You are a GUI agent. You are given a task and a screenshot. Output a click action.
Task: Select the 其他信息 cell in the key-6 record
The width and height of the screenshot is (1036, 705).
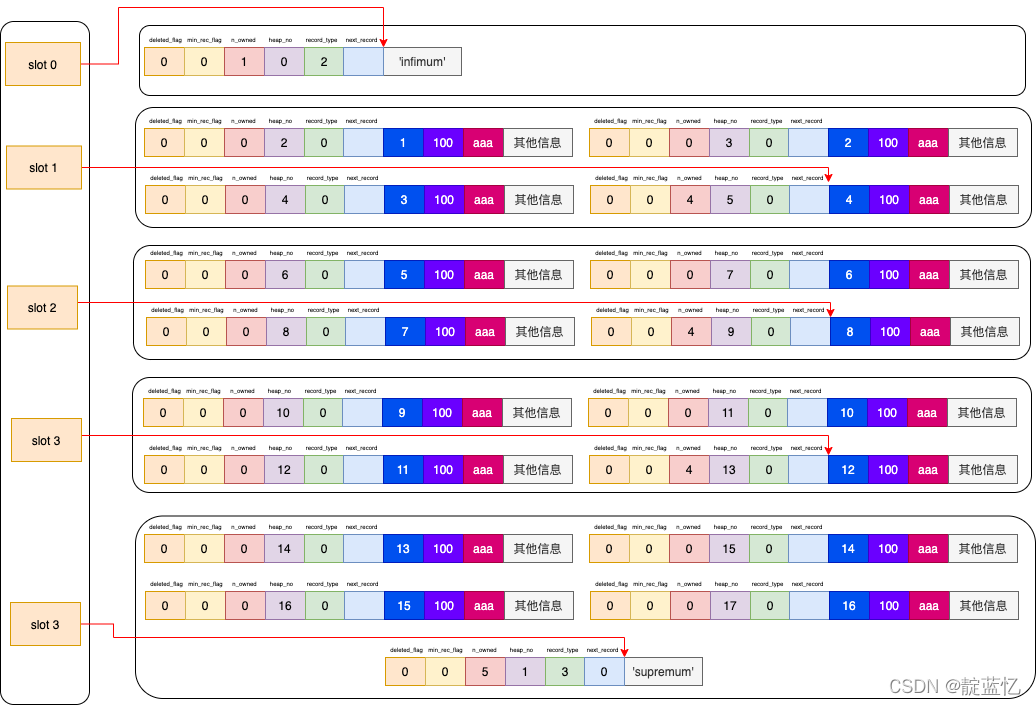pyautogui.click(x=983, y=275)
